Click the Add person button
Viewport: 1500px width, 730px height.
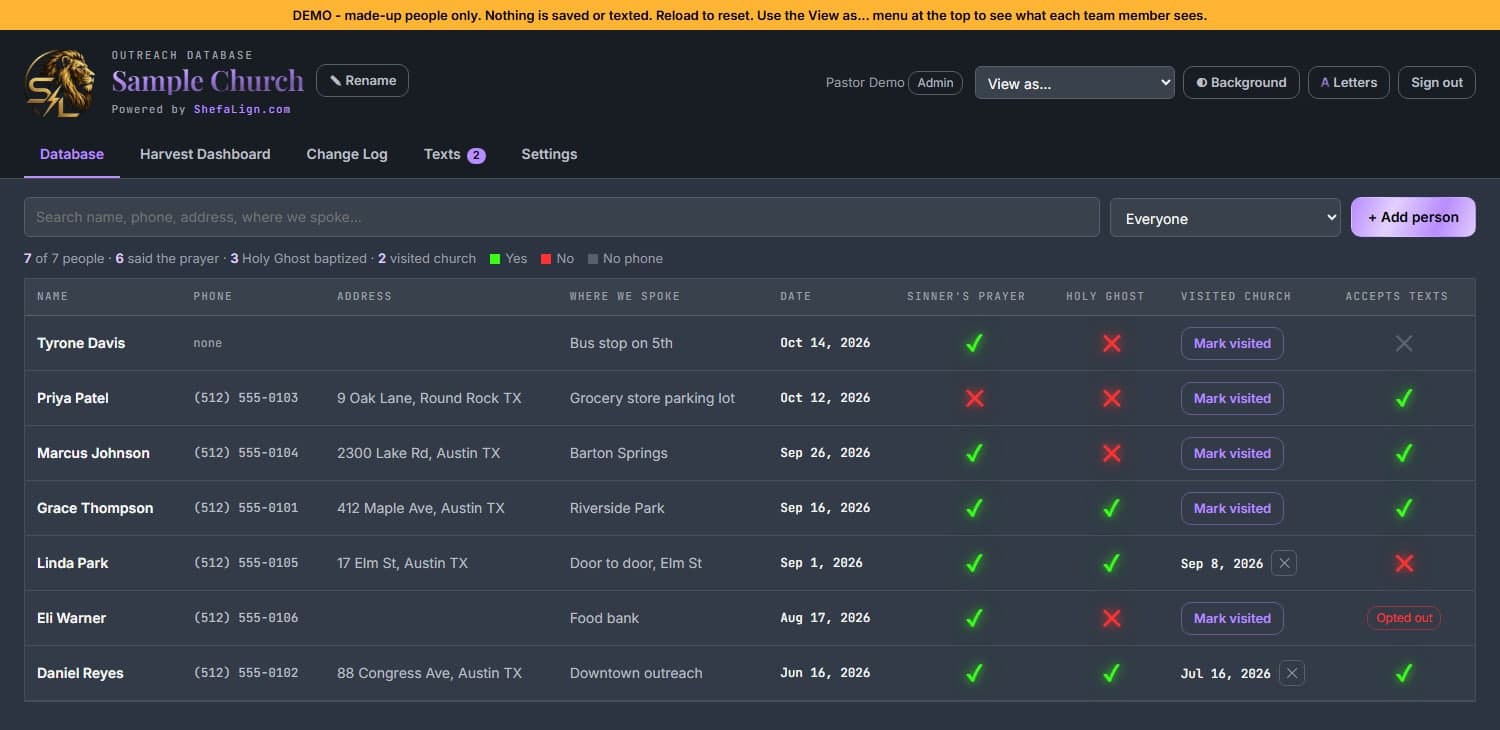coord(1413,217)
